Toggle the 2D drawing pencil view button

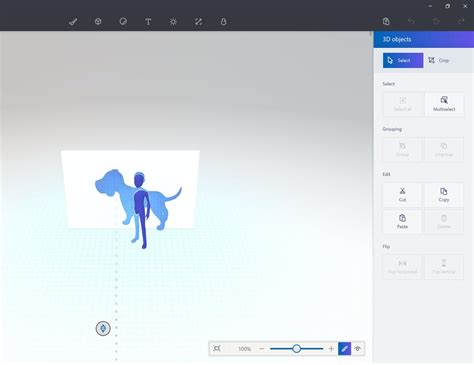(x=345, y=349)
